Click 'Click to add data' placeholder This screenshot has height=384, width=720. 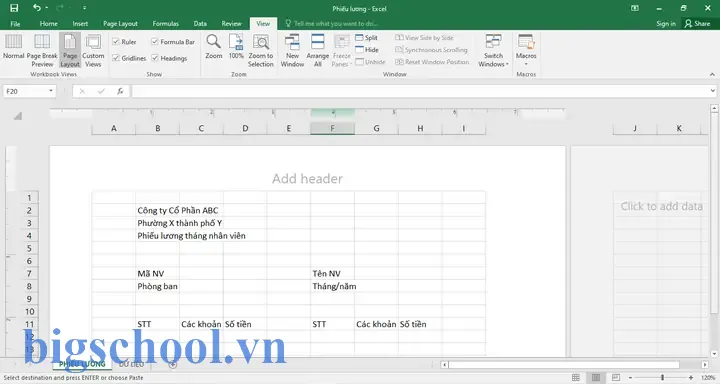(x=662, y=206)
